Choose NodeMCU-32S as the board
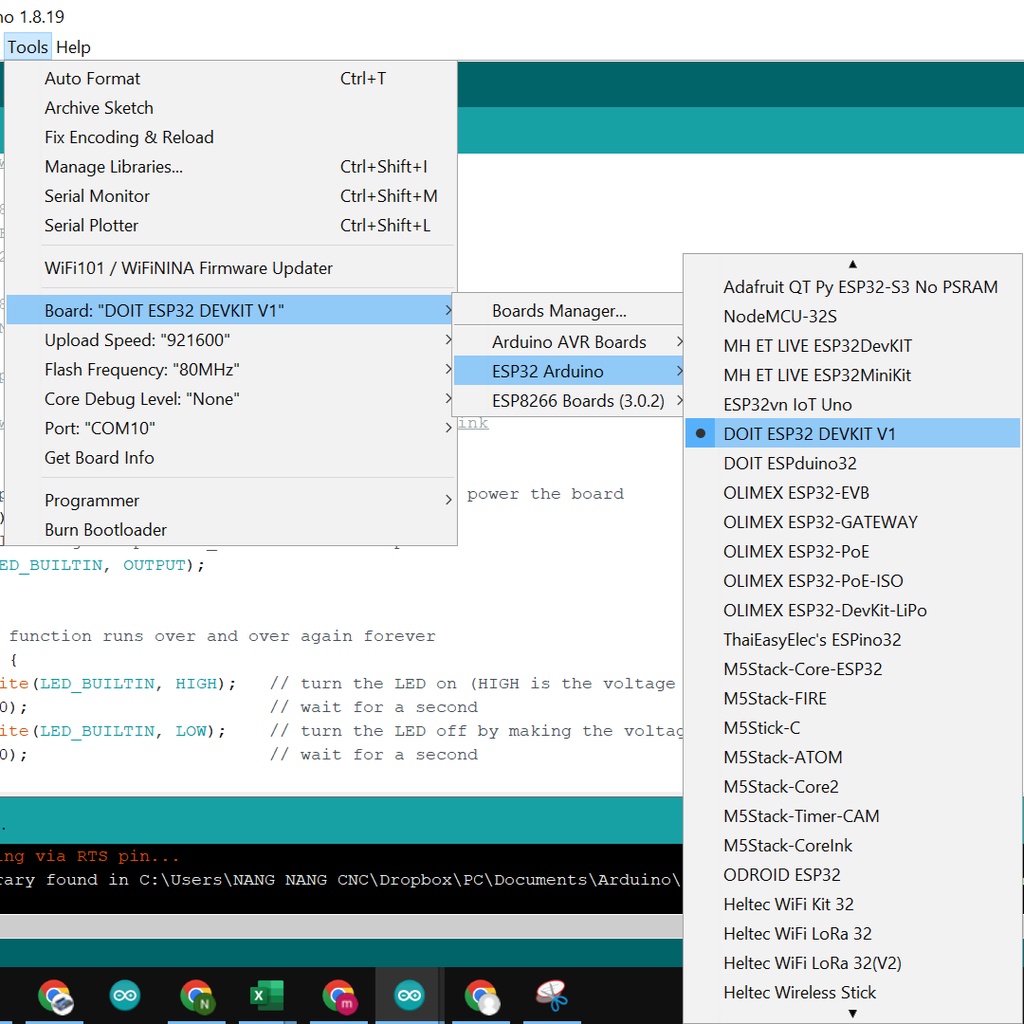 click(780, 316)
